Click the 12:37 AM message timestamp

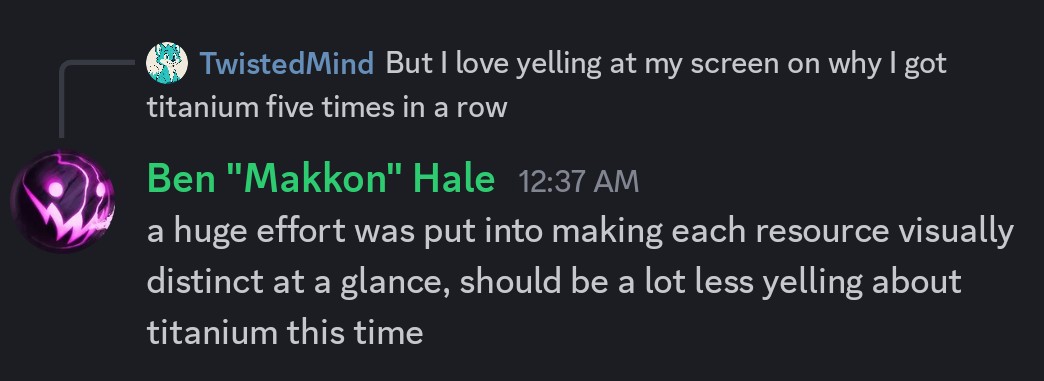pyautogui.click(x=579, y=182)
